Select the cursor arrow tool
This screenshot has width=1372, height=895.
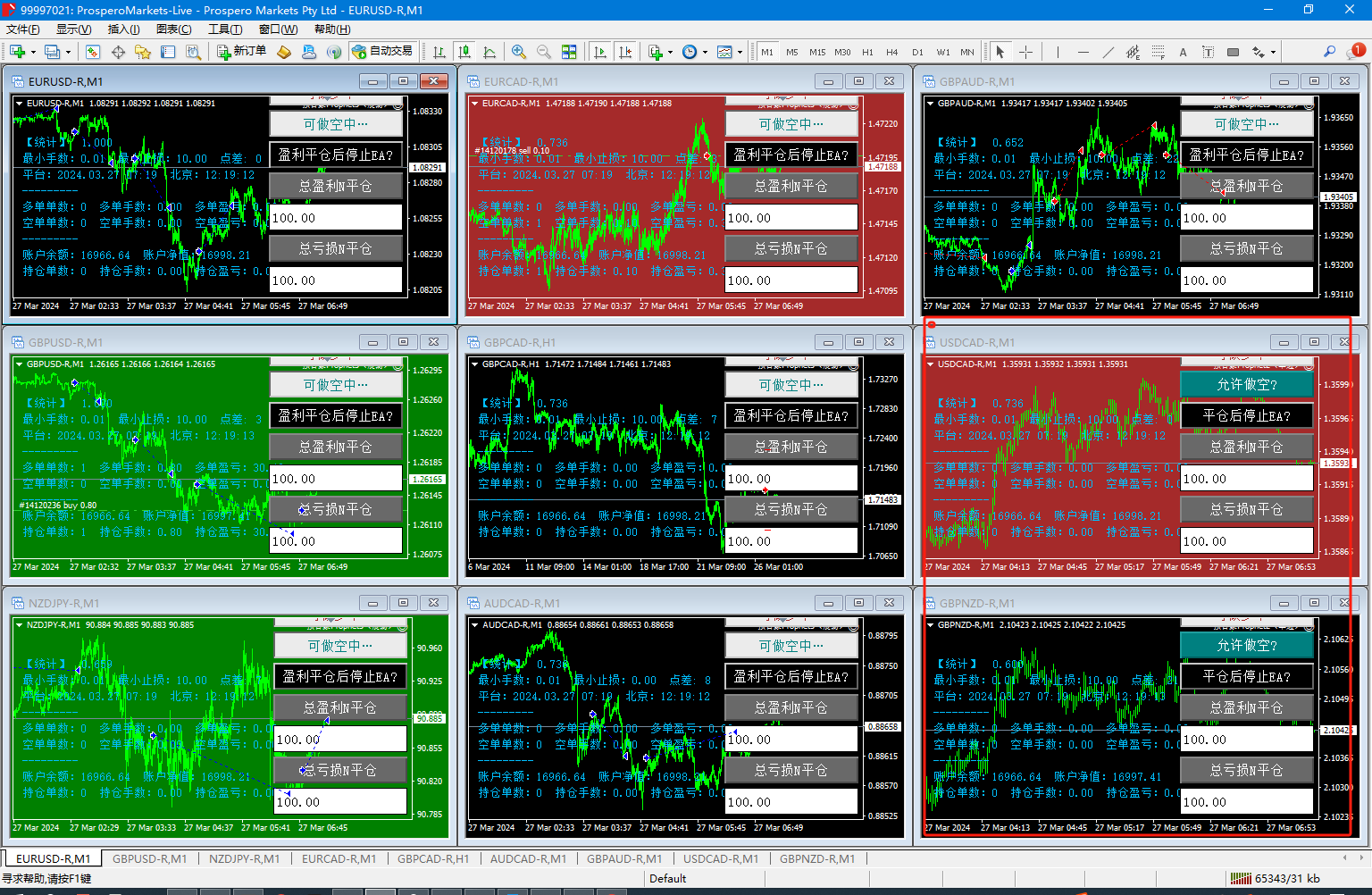tap(1000, 52)
